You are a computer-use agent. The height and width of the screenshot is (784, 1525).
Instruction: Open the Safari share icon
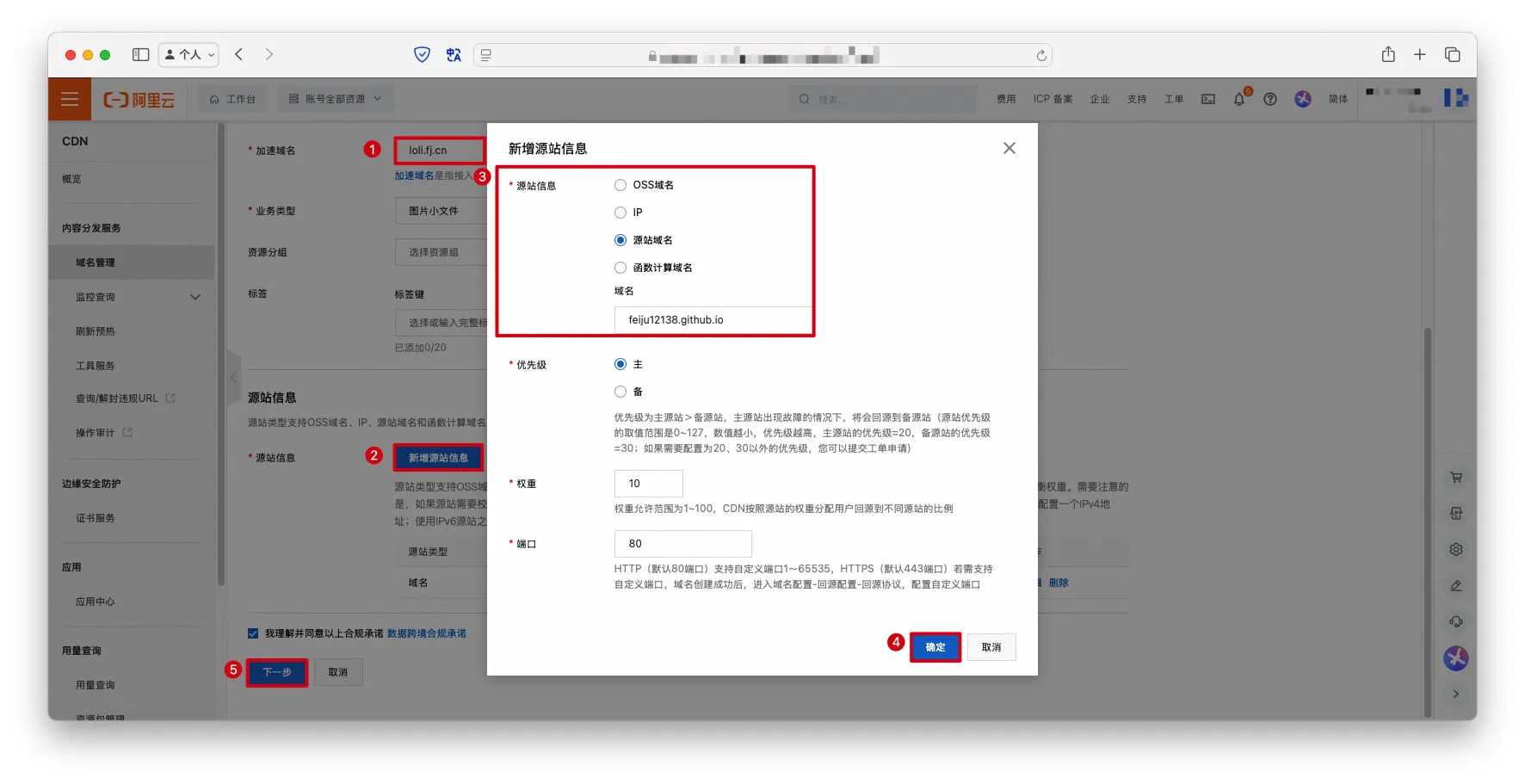[x=1388, y=54]
